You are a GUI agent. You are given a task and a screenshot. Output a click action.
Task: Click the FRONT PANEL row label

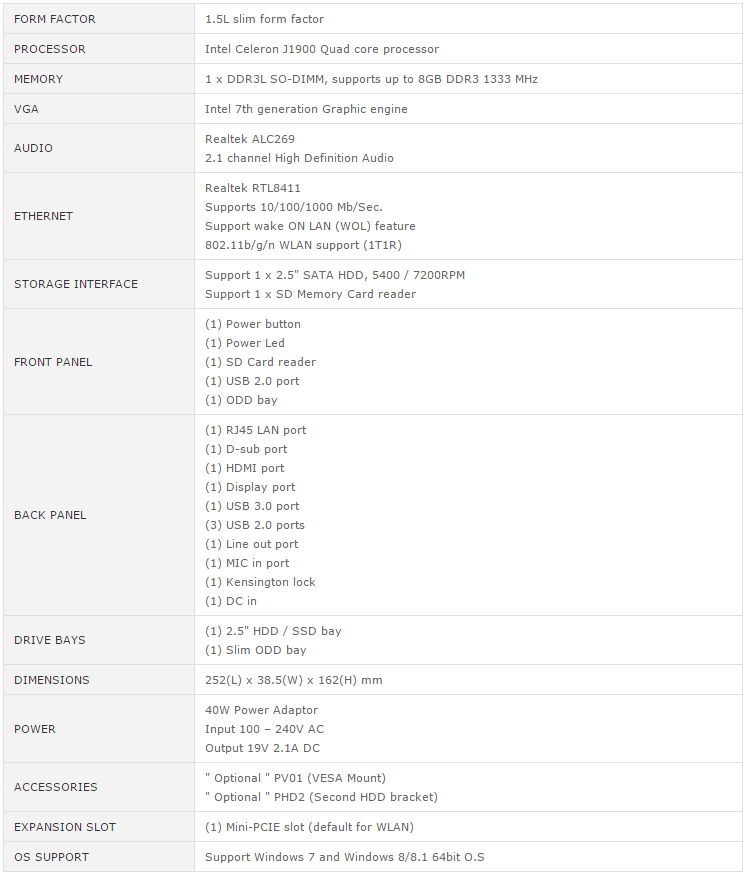tap(53, 362)
